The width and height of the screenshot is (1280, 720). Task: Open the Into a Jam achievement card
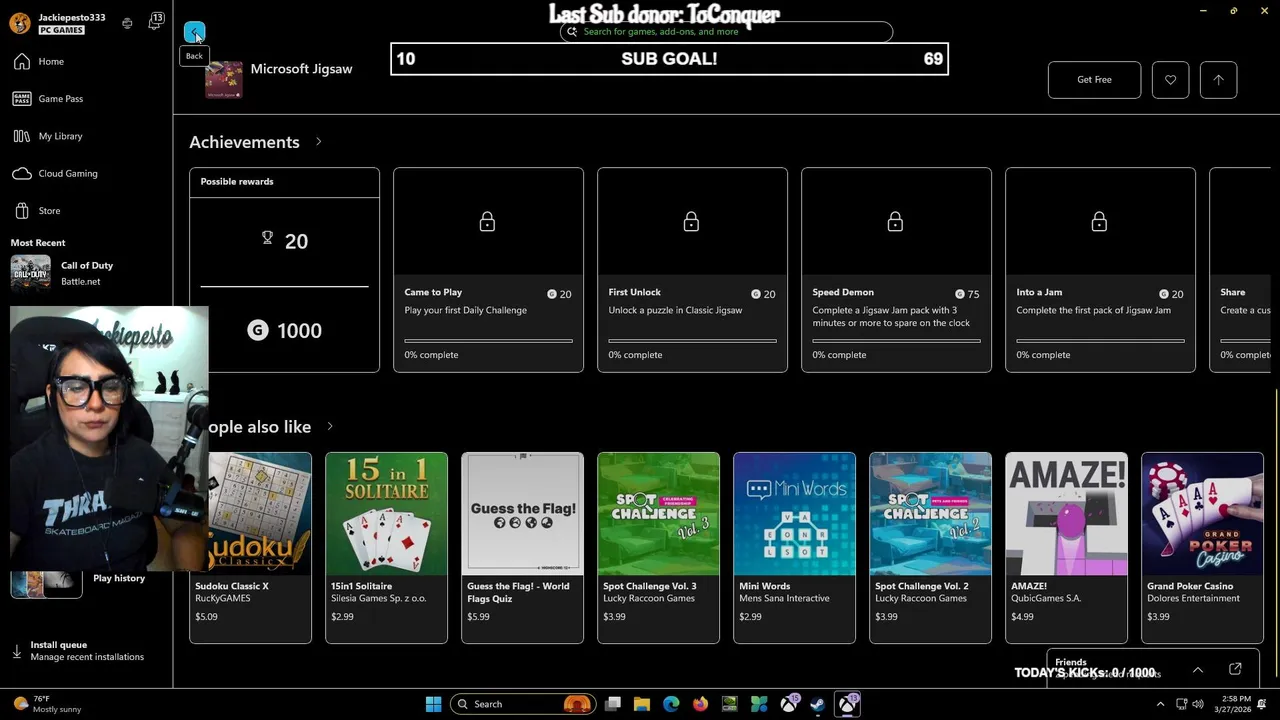[1100, 270]
